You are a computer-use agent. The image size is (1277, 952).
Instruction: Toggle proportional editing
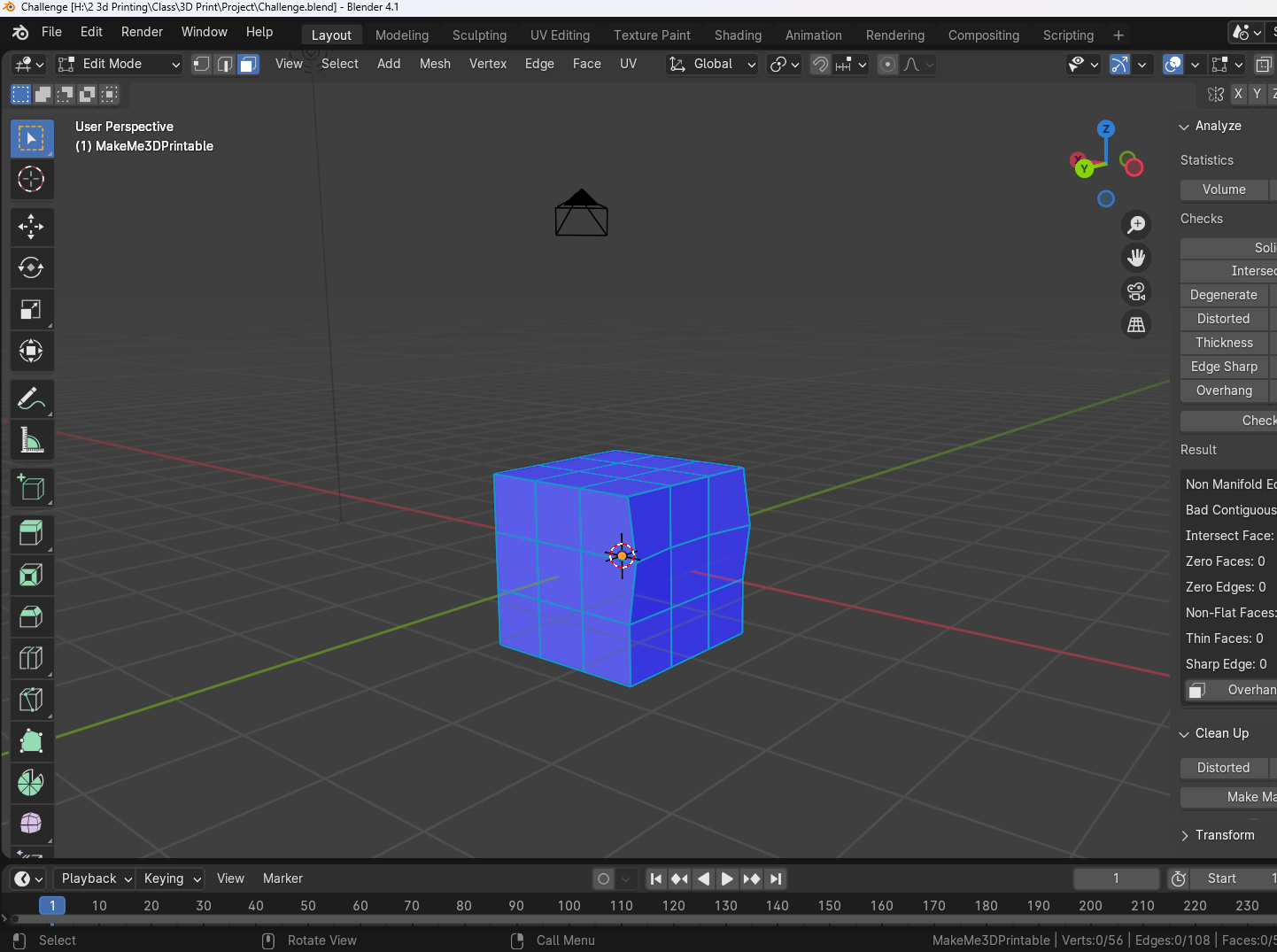[x=887, y=65]
